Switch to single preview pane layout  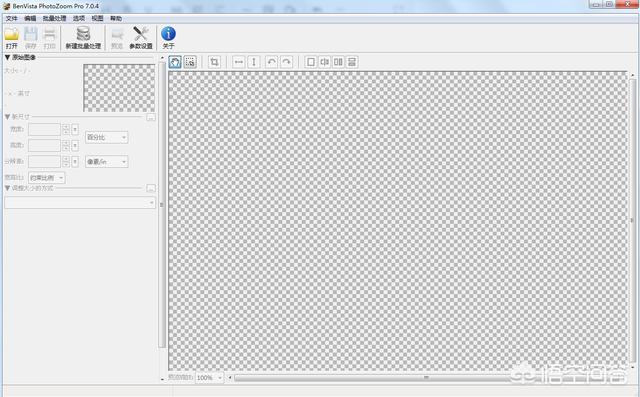[311, 62]
